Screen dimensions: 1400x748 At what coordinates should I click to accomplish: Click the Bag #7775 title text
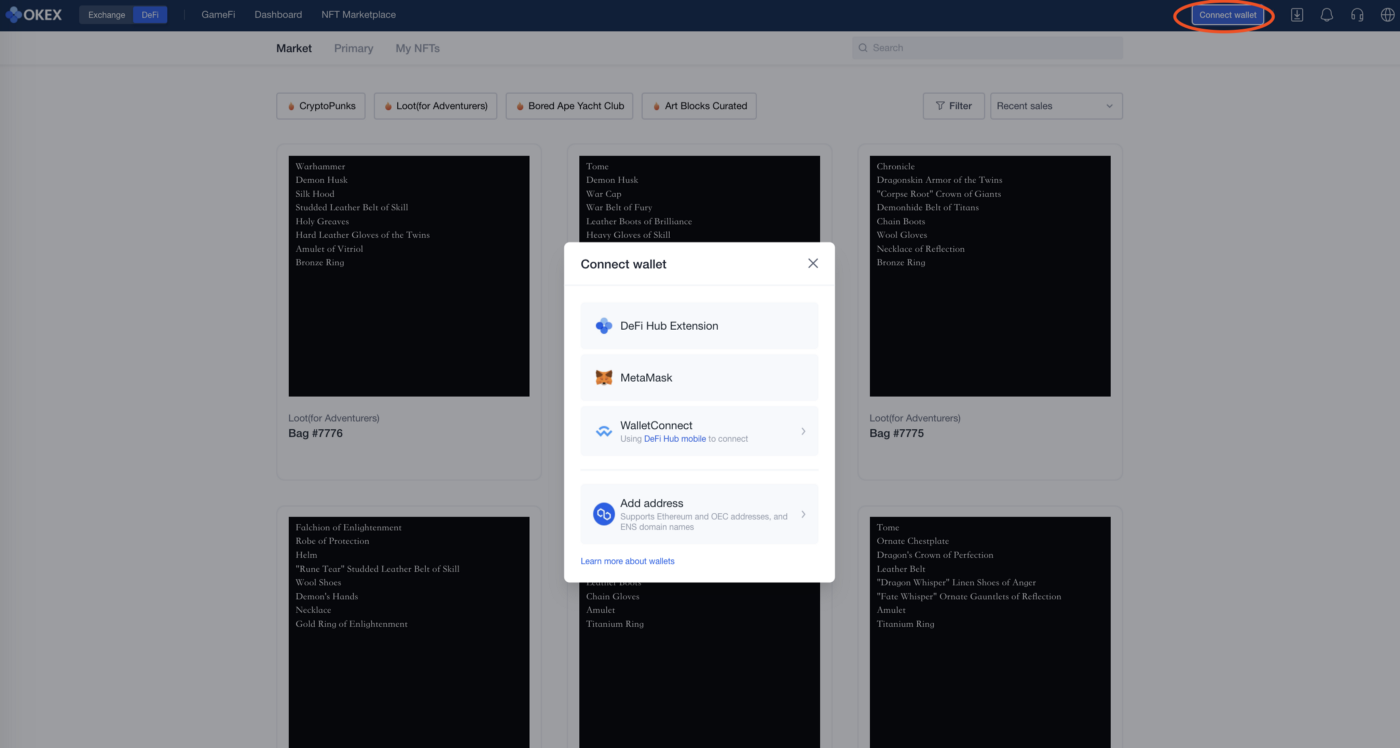point(897,433)
